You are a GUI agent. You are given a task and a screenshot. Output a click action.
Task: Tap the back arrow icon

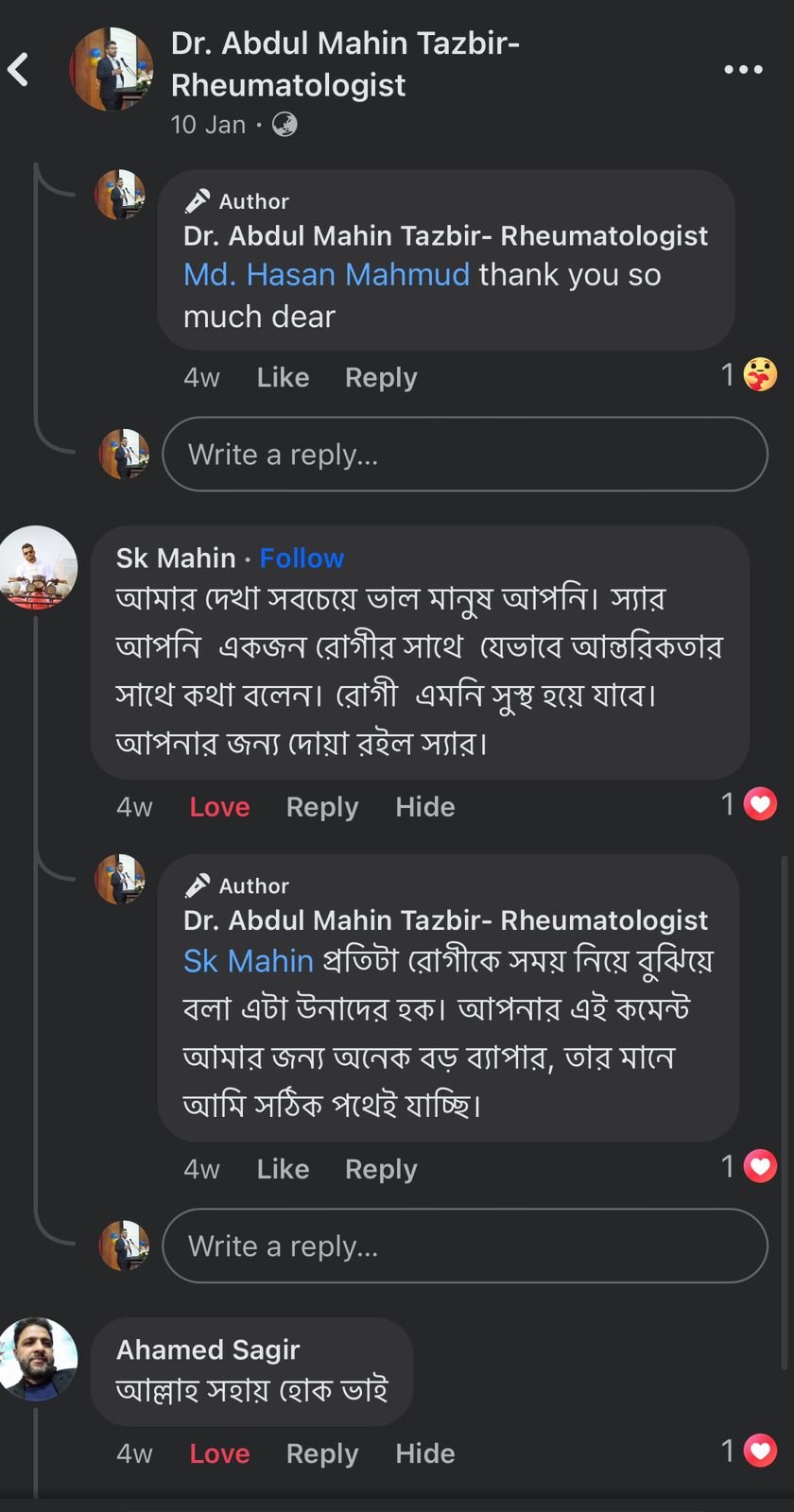[x=19, y=70]
